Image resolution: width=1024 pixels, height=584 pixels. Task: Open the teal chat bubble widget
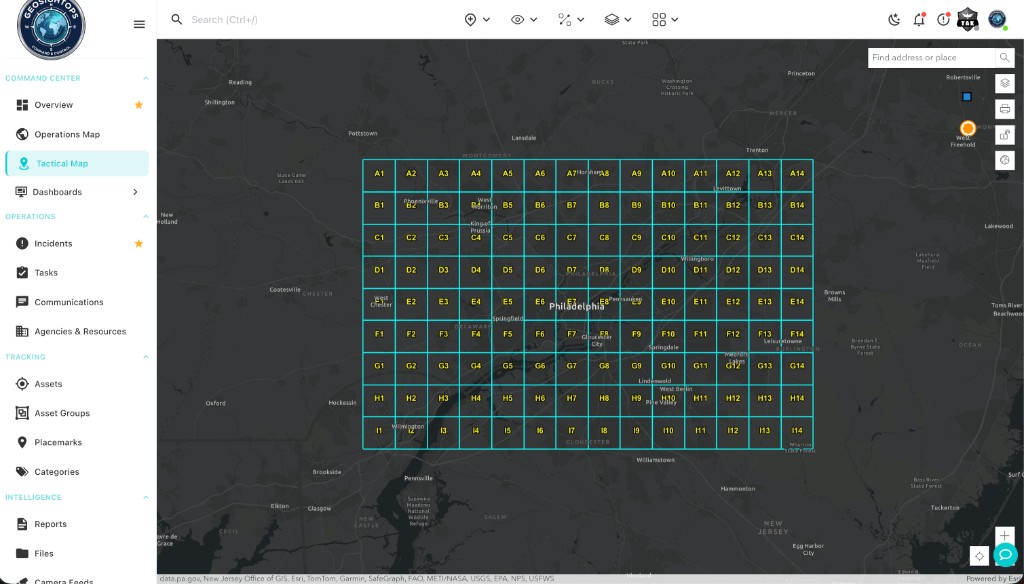pyautogui.click(x=1005, y=555)
